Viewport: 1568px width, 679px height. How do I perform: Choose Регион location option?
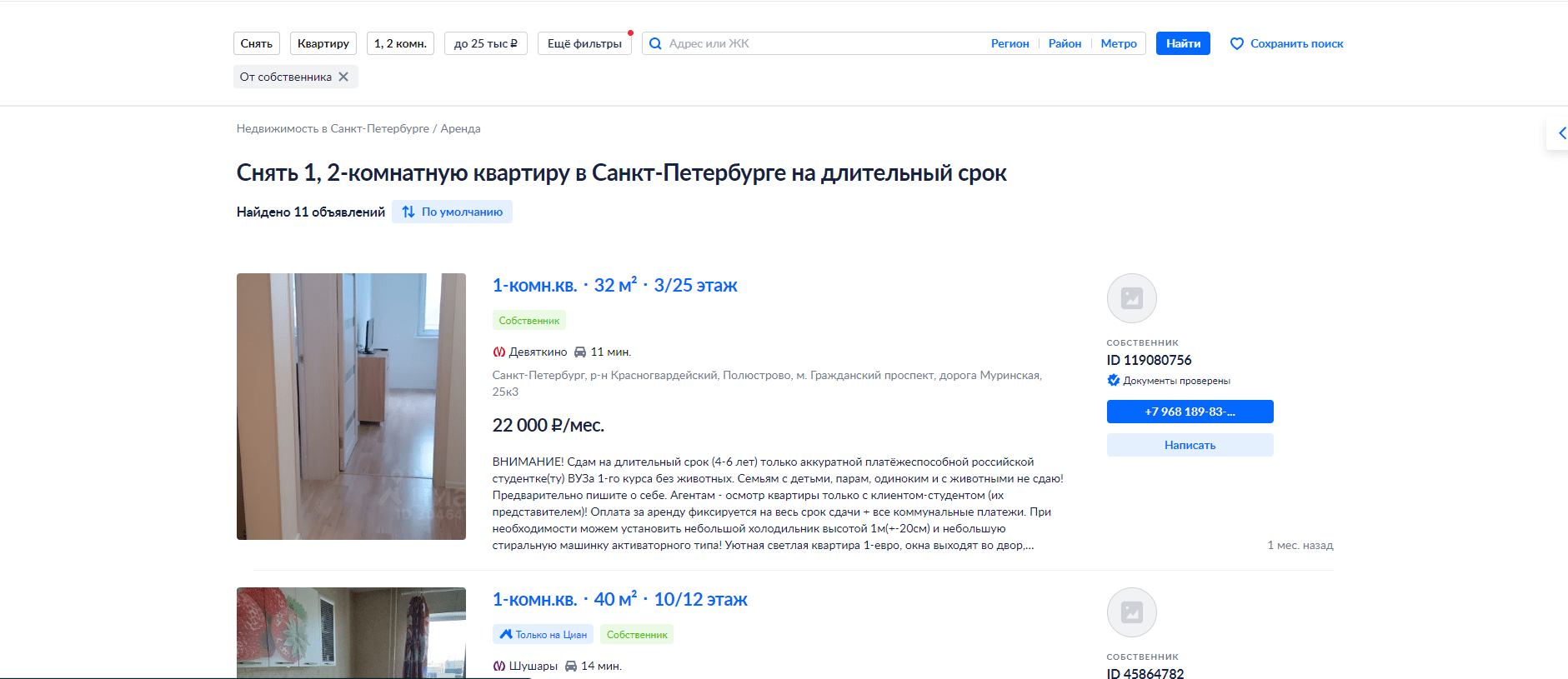pos(1009,43)
